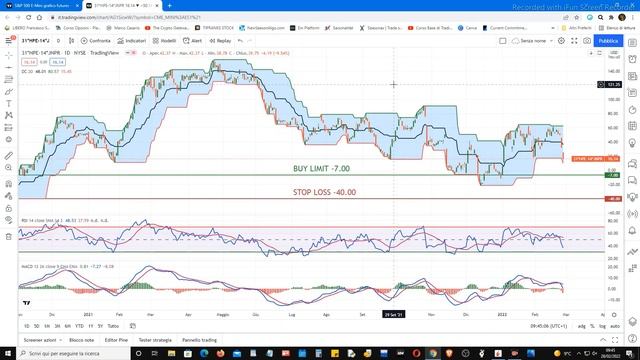The width and height of the screenshot is (640, 360).
Task: Open the Windows Start menu
Action: 8,353
